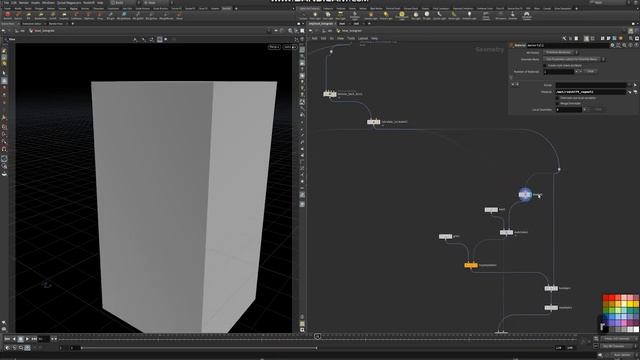
Task: Select the Volume Light shelf tool
Action: click(x=371, y=16)
